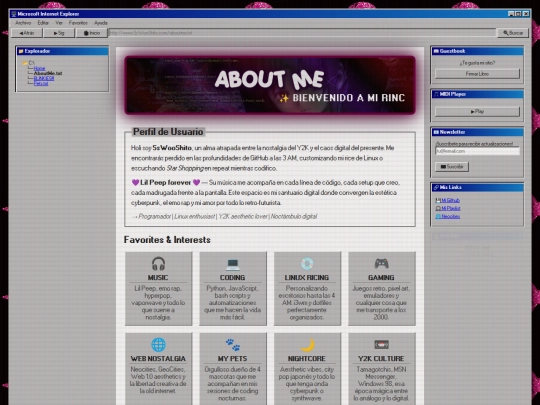Click the LINUX RICING card heading
This screenshot has width=540, height=405.
click(x=307, y=278)
